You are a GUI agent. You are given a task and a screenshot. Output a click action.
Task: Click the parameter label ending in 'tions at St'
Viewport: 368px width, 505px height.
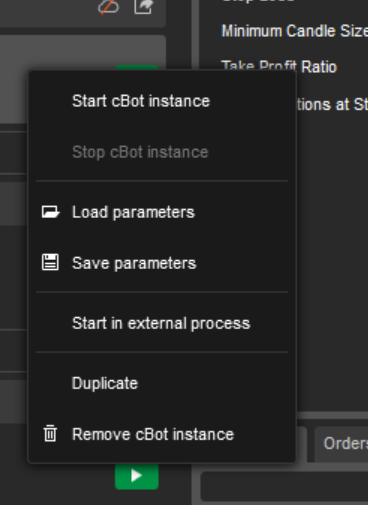click(x=332, y=104)
